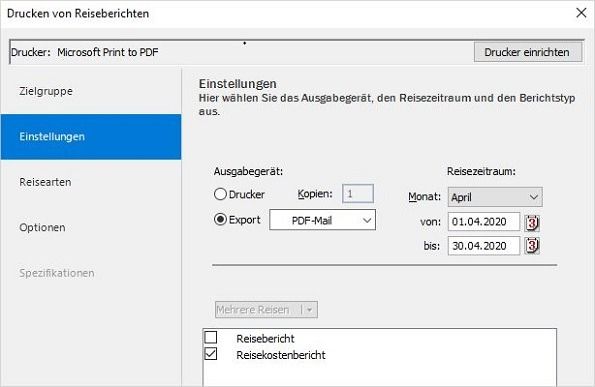Click the Kopien number field
595x387 pixels.
[x=358, y=194]
